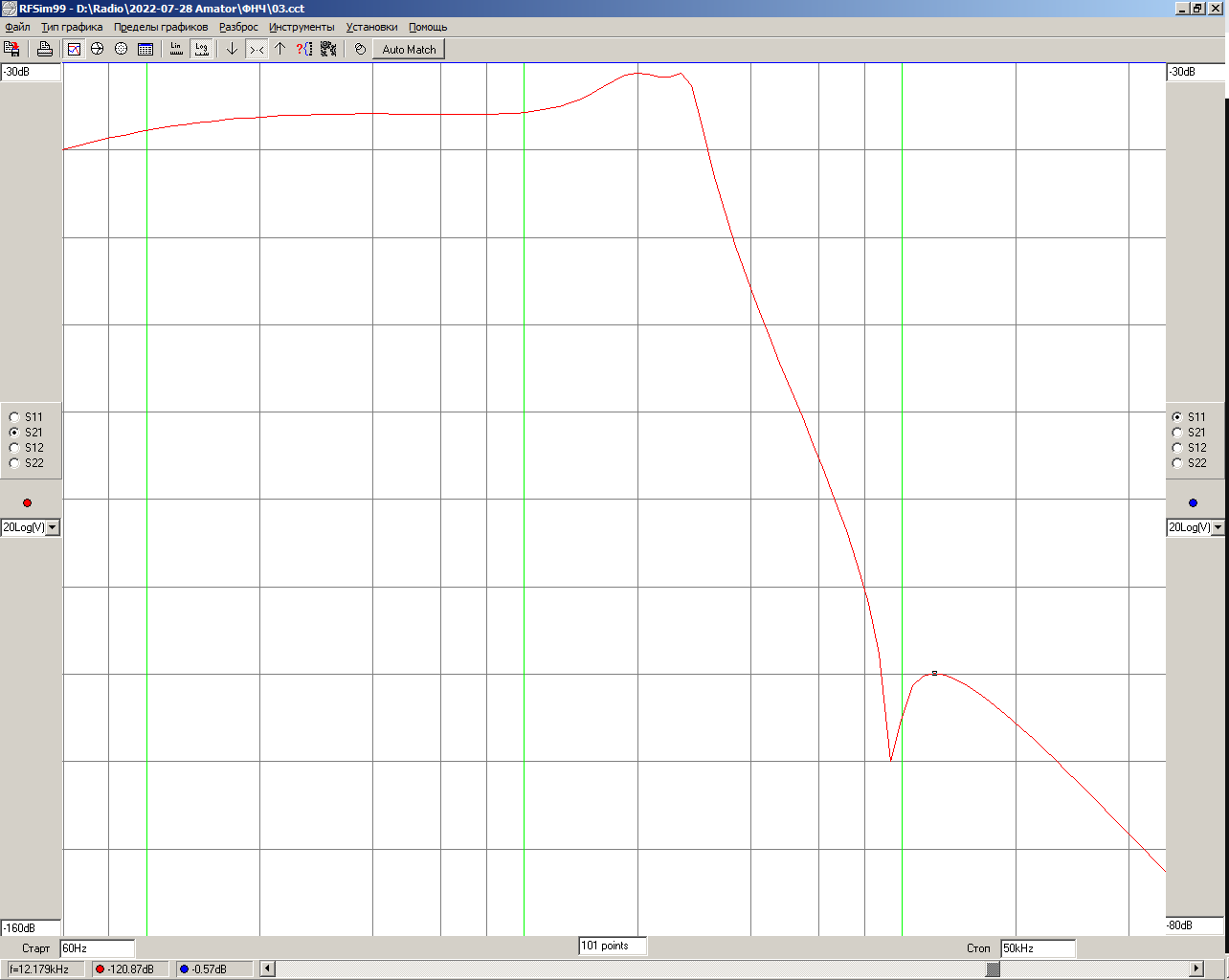Click the up arrow toolbar icon
1229x980 pixels.
tap(279, 49)
